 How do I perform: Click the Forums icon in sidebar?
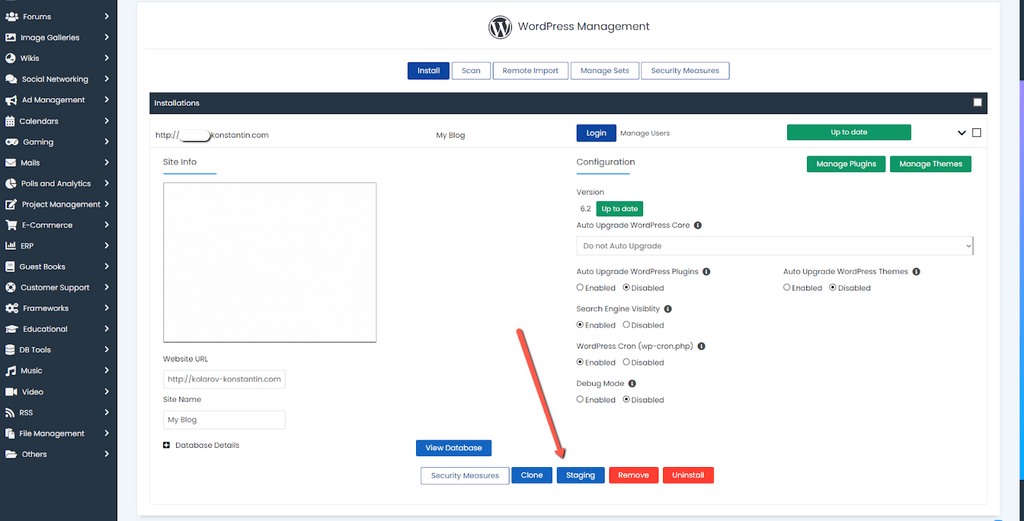click(11, 17)
